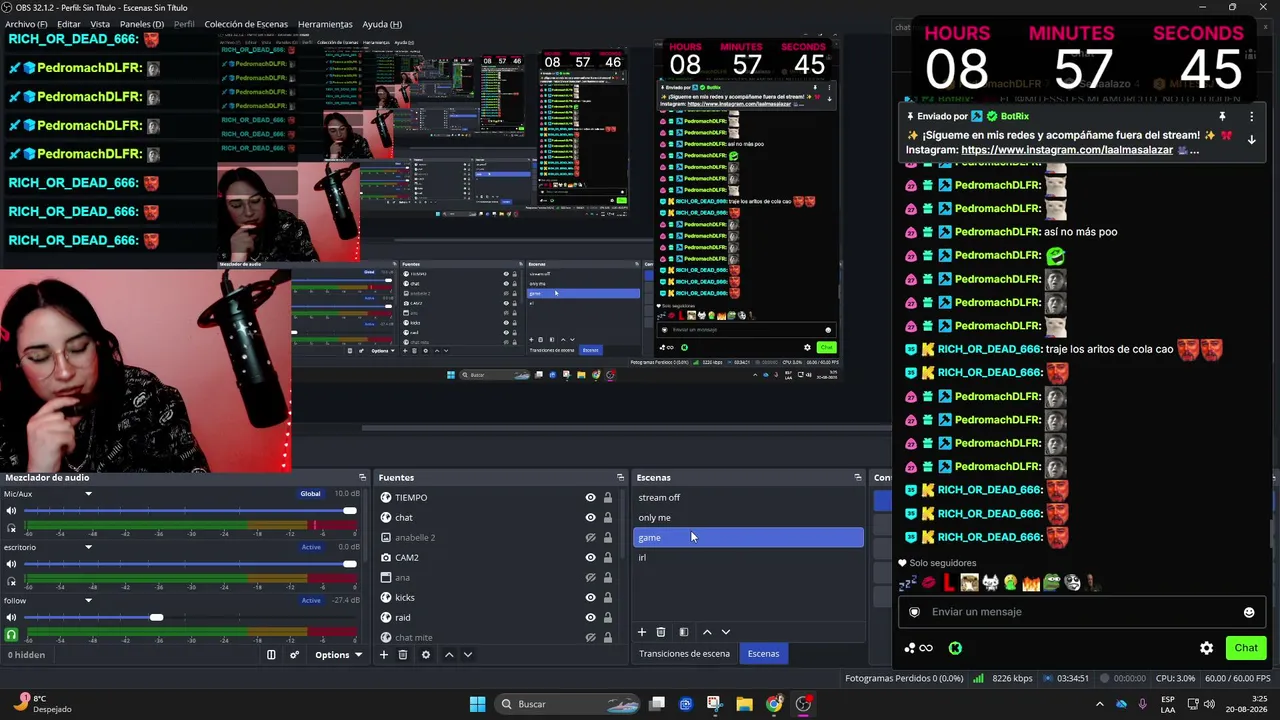Toggle escritorio audio monitoring icon
Image resolution: width=1280 pixels, height=720 pixels.
point(12,581)
